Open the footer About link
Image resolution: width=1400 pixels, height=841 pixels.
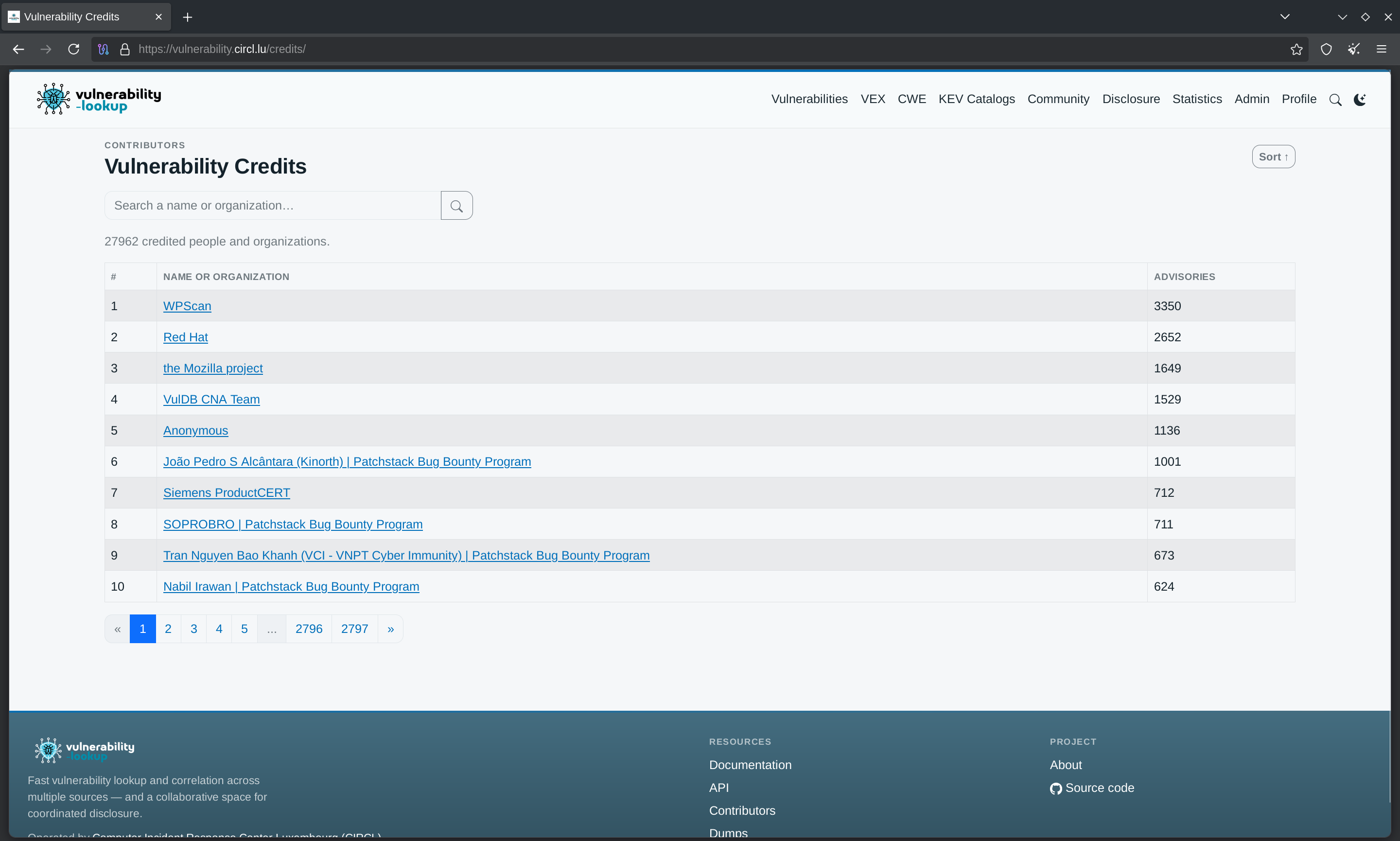pos(1066,765)
